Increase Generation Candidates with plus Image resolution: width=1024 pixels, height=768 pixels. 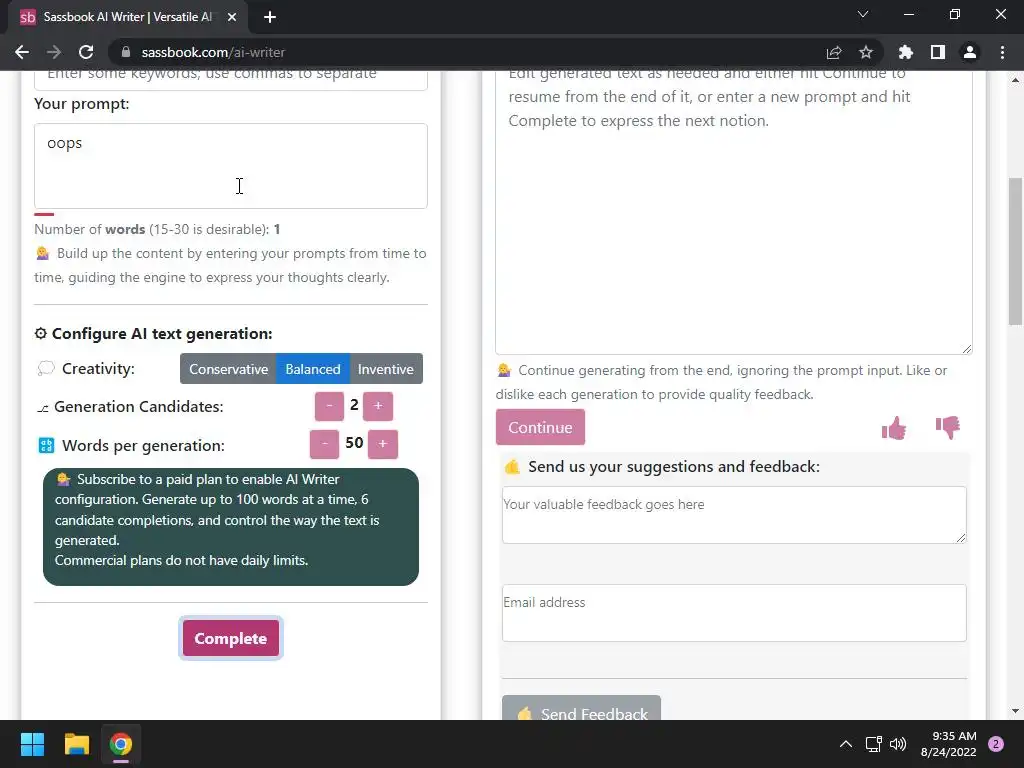377,406
